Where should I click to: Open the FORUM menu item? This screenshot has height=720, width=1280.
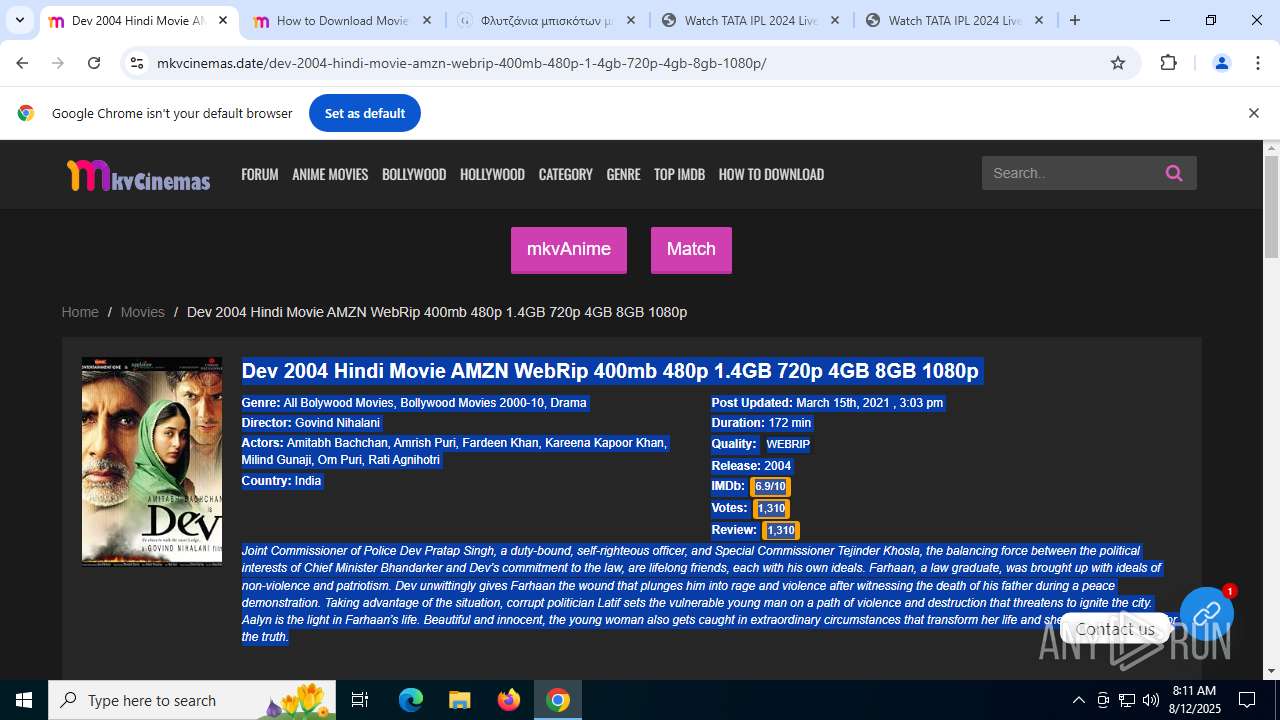pyautogui.click(x=260, y=174)
